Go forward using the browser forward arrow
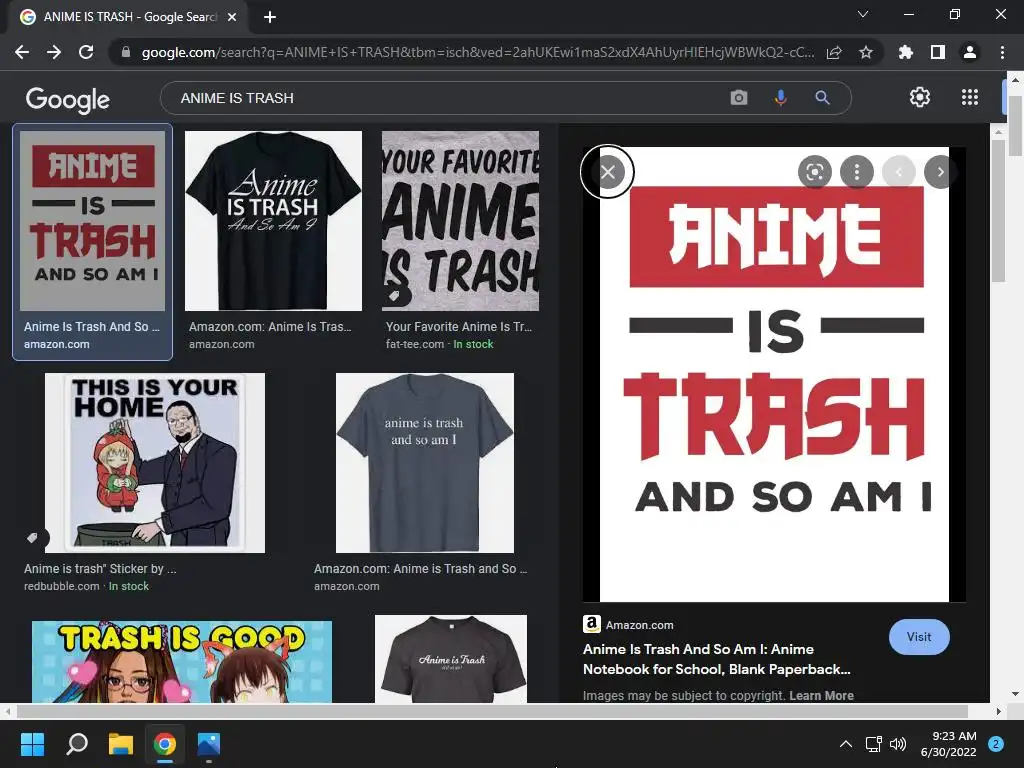The width and height of the screenshot is (1024, 768). (x=54, y=52)
